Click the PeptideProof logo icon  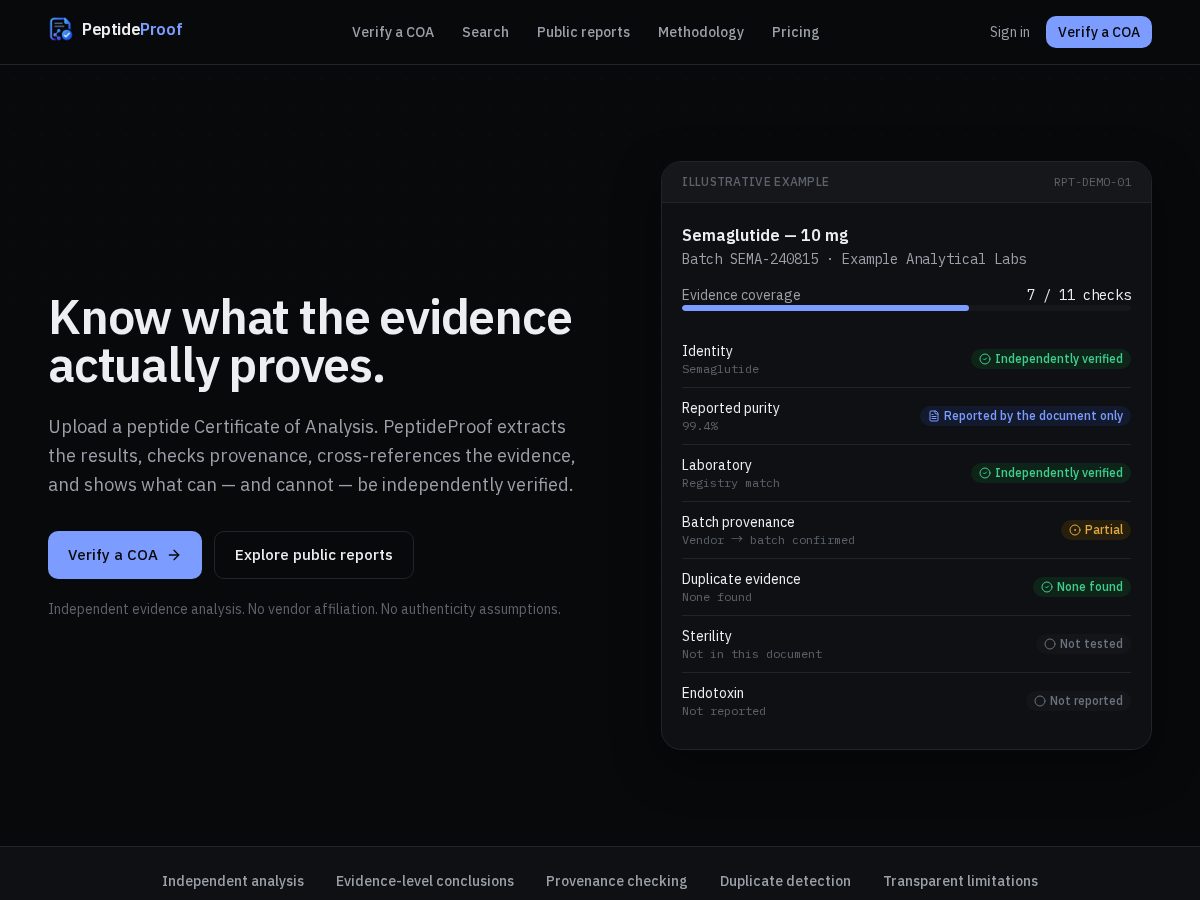(61, 30)
